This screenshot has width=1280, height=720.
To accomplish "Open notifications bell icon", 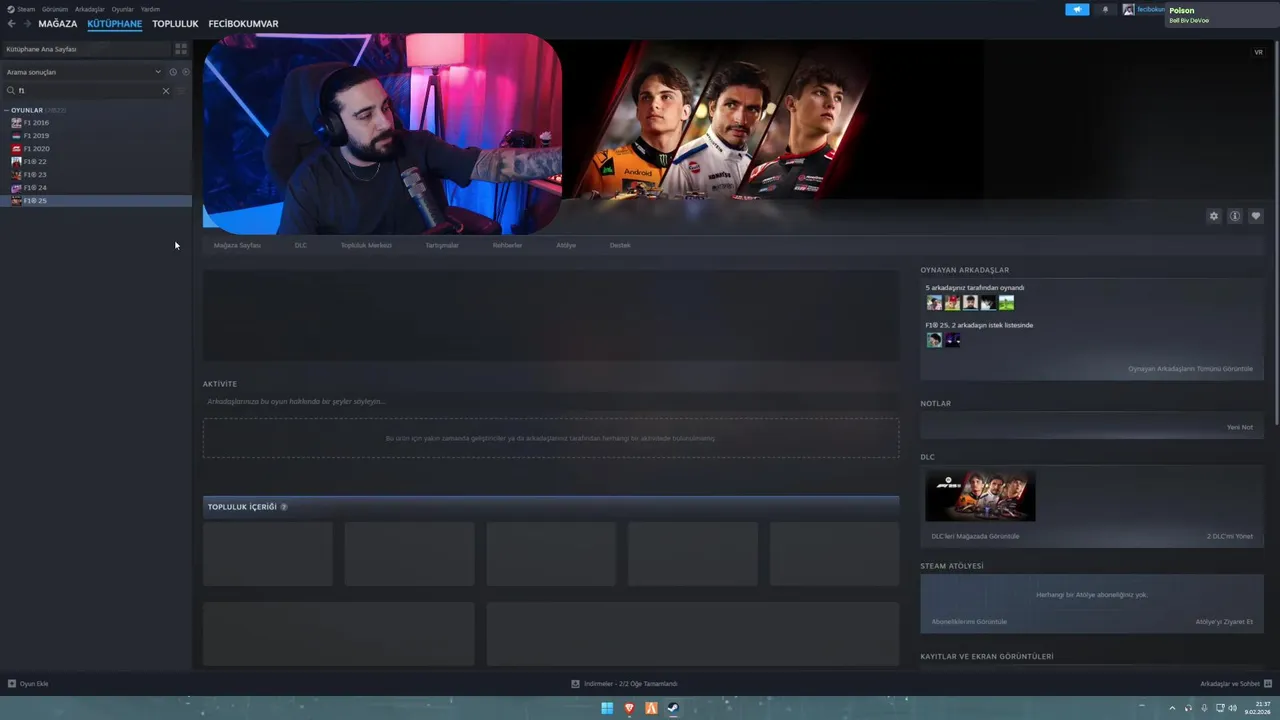I will click(x=1105, y=9).
